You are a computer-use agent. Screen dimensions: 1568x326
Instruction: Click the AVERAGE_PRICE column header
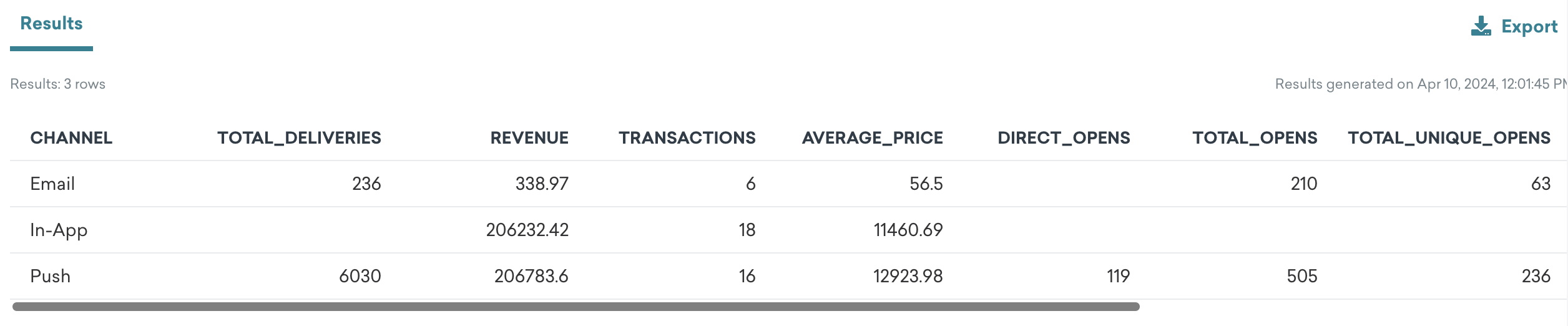click(873, 138)
